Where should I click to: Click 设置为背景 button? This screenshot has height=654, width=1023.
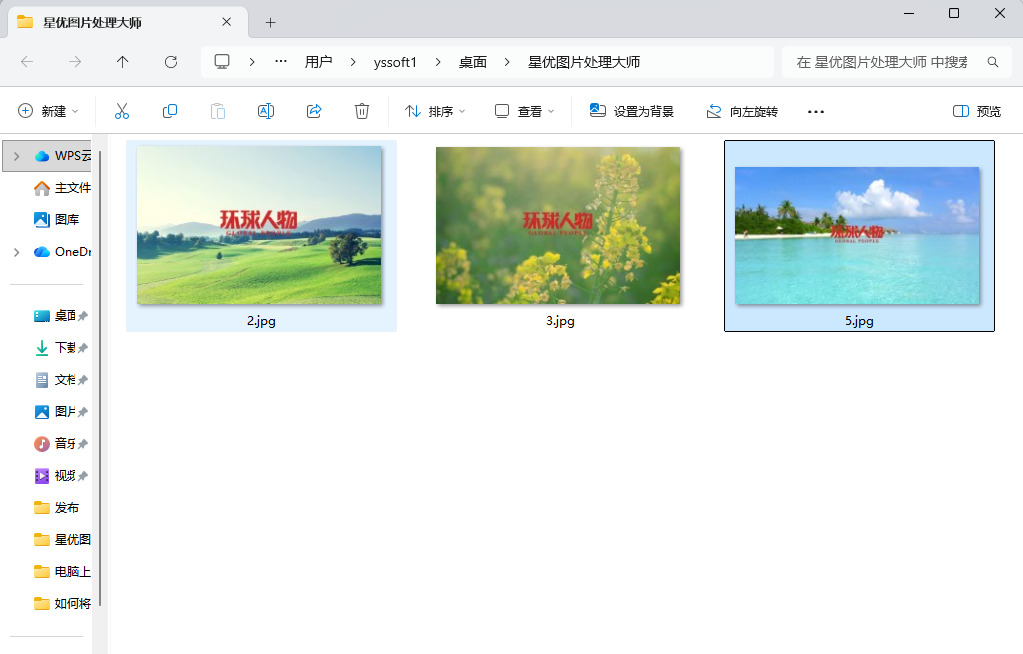click(632, 111)
